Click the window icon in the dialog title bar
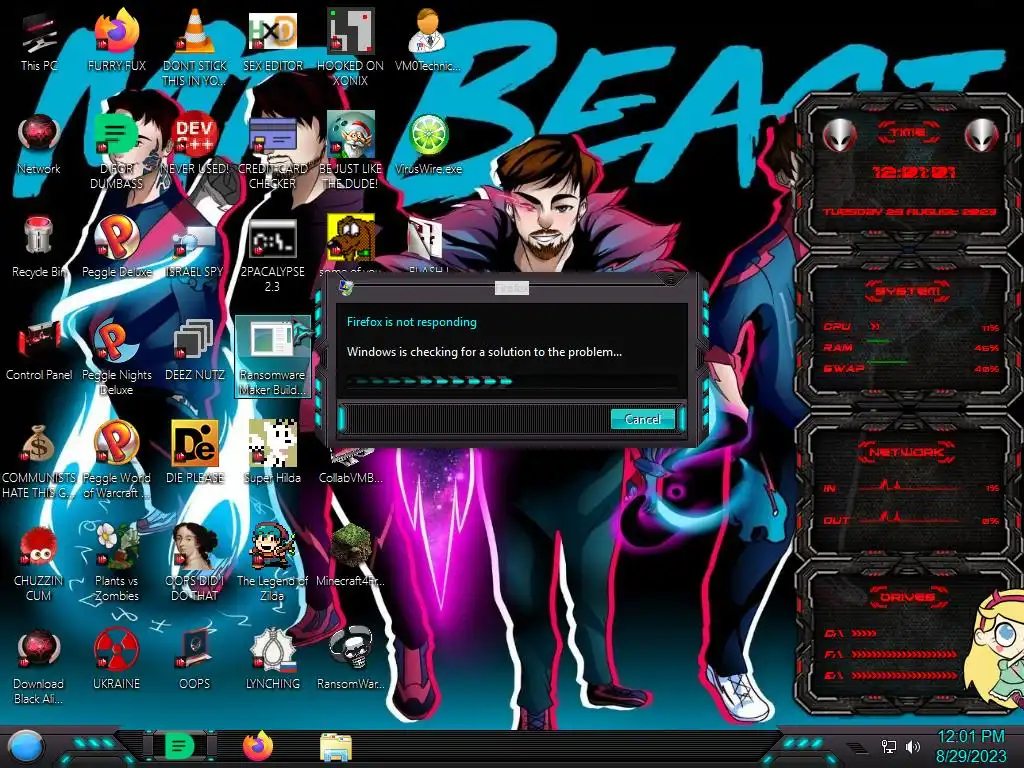Screen dimensions: 1024x768 click(x=346, y=288)
